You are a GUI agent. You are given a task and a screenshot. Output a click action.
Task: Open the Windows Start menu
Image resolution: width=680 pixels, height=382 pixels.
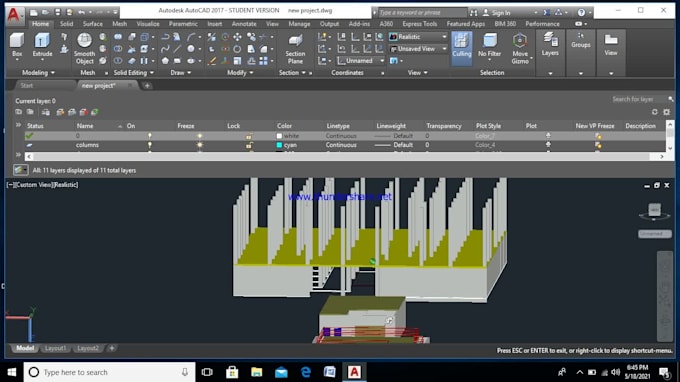(12, 372)
